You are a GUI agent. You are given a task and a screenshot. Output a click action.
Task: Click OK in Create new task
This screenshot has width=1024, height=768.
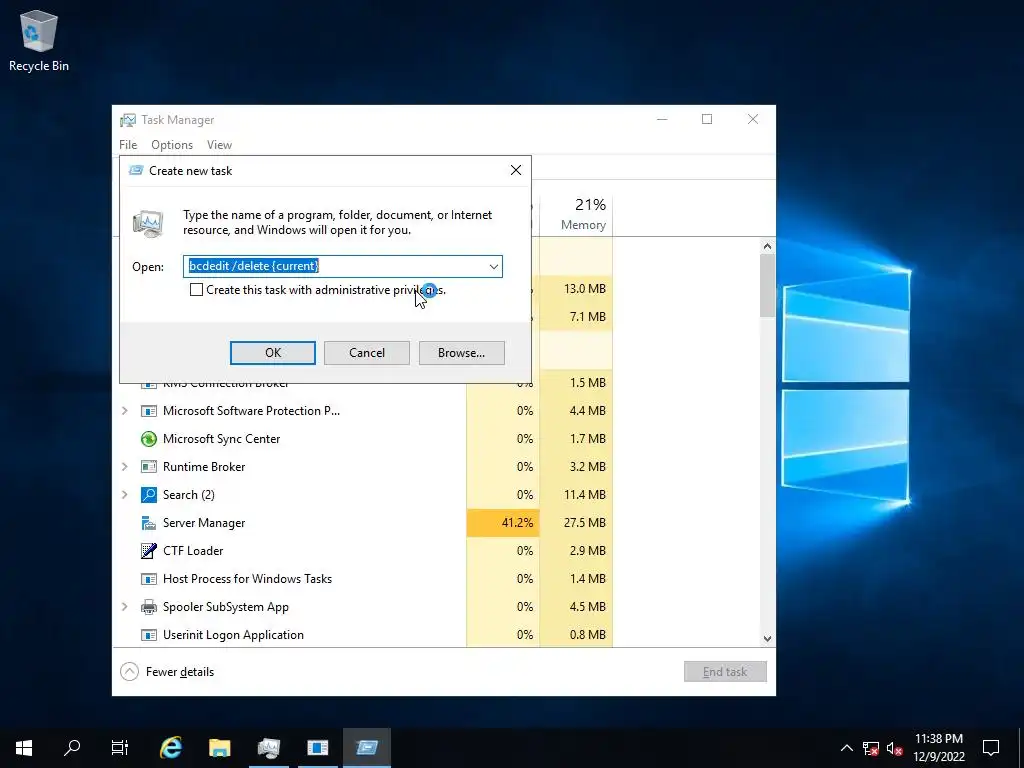(x=273, y=353)
